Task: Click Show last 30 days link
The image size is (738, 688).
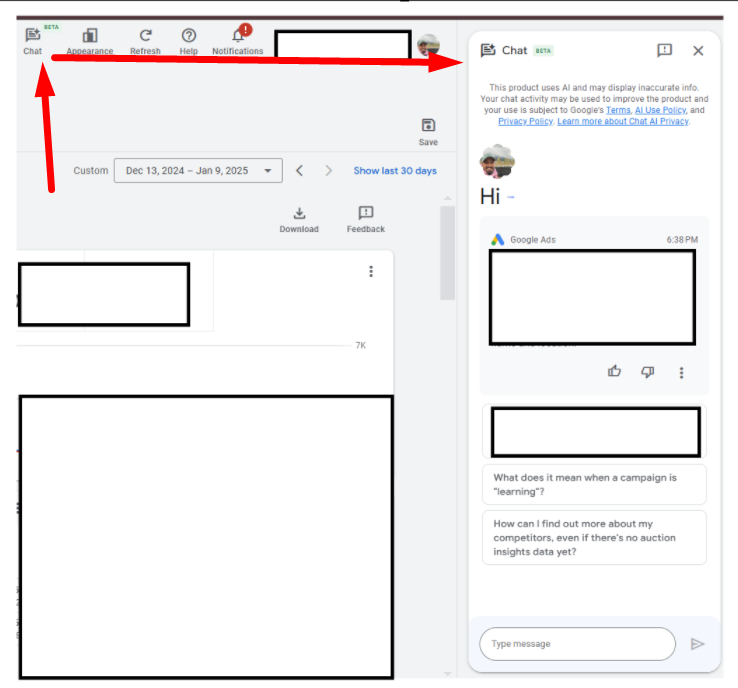Action: point(395,171)
